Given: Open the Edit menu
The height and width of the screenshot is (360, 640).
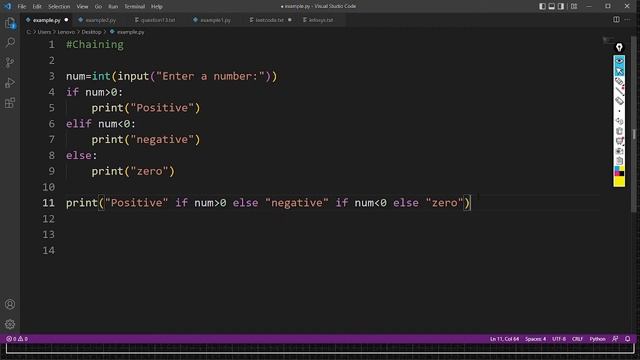Looking at the screenshot, I should click(x=37, y=7).
